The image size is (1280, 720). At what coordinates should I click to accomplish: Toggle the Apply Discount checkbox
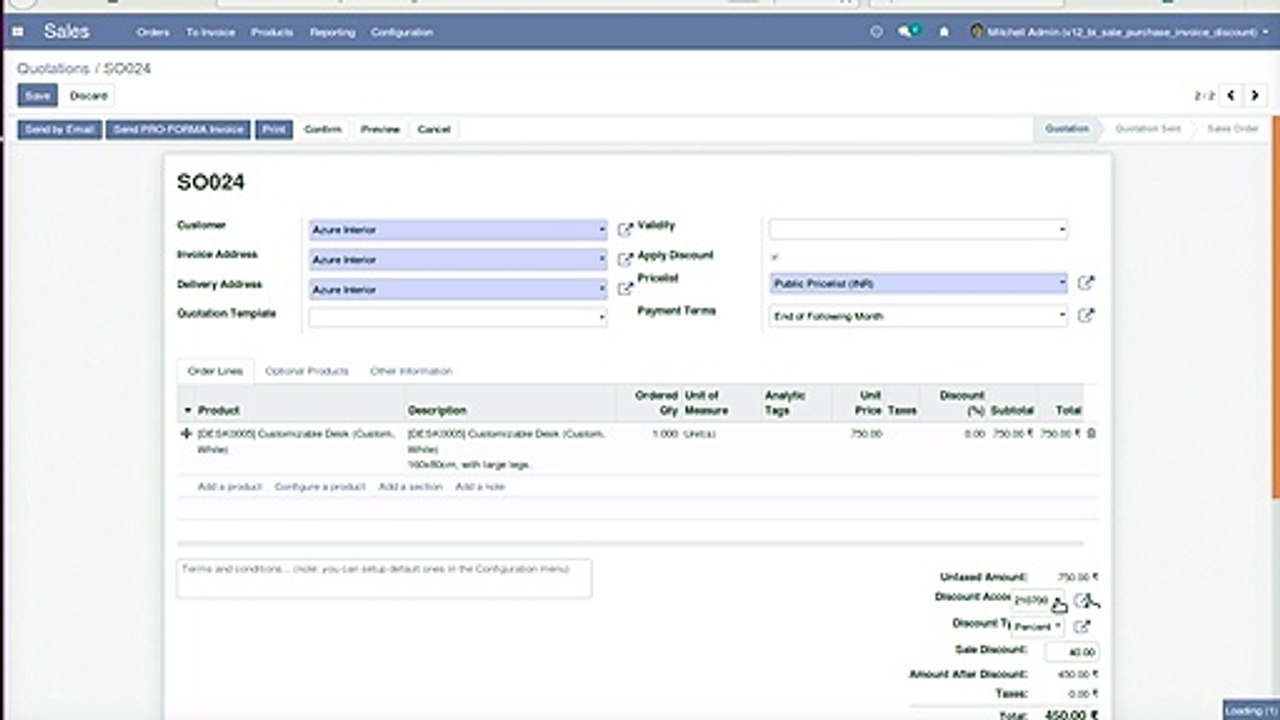775,256
